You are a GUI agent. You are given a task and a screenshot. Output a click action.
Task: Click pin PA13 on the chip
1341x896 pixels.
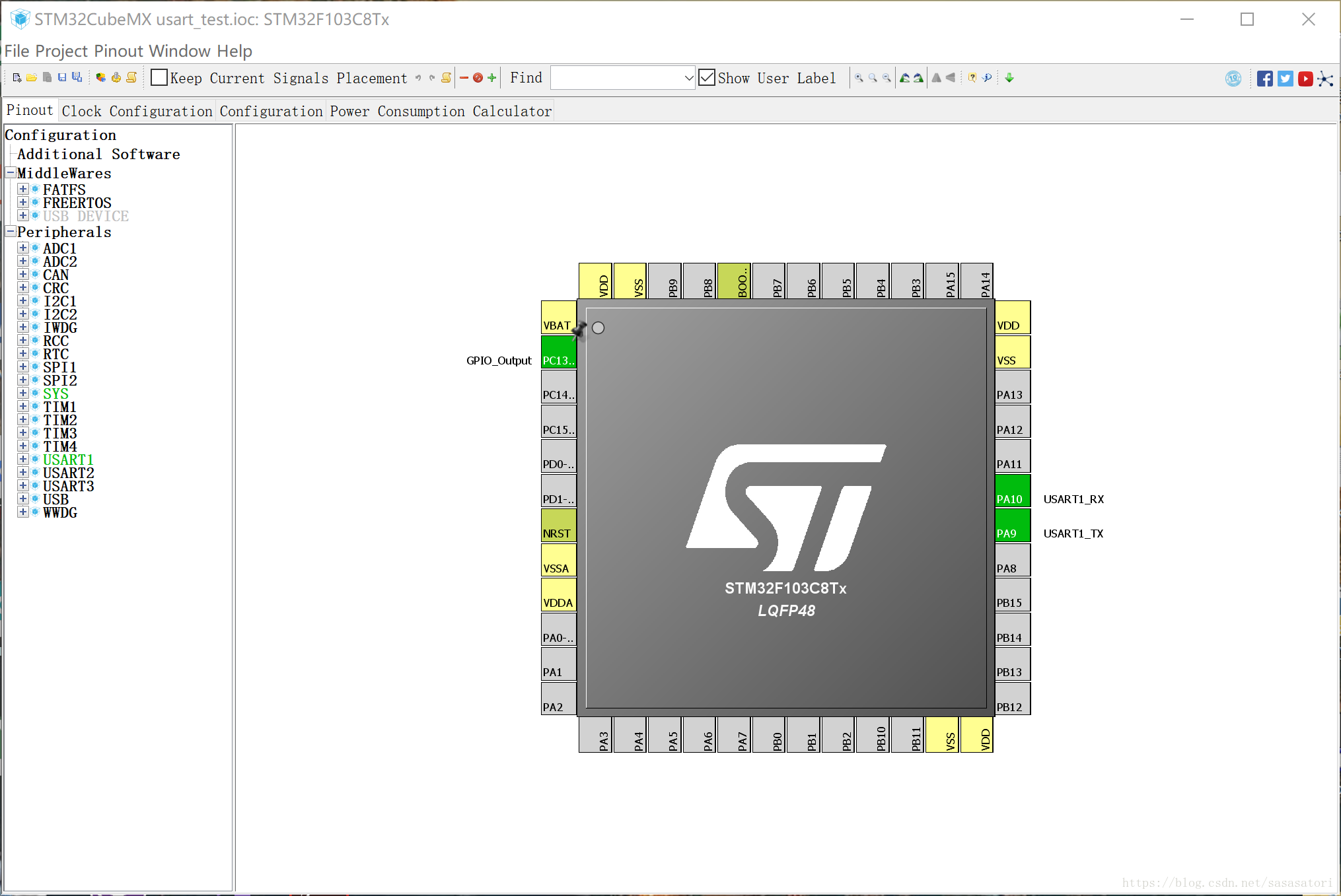(x=1013, y=387)
